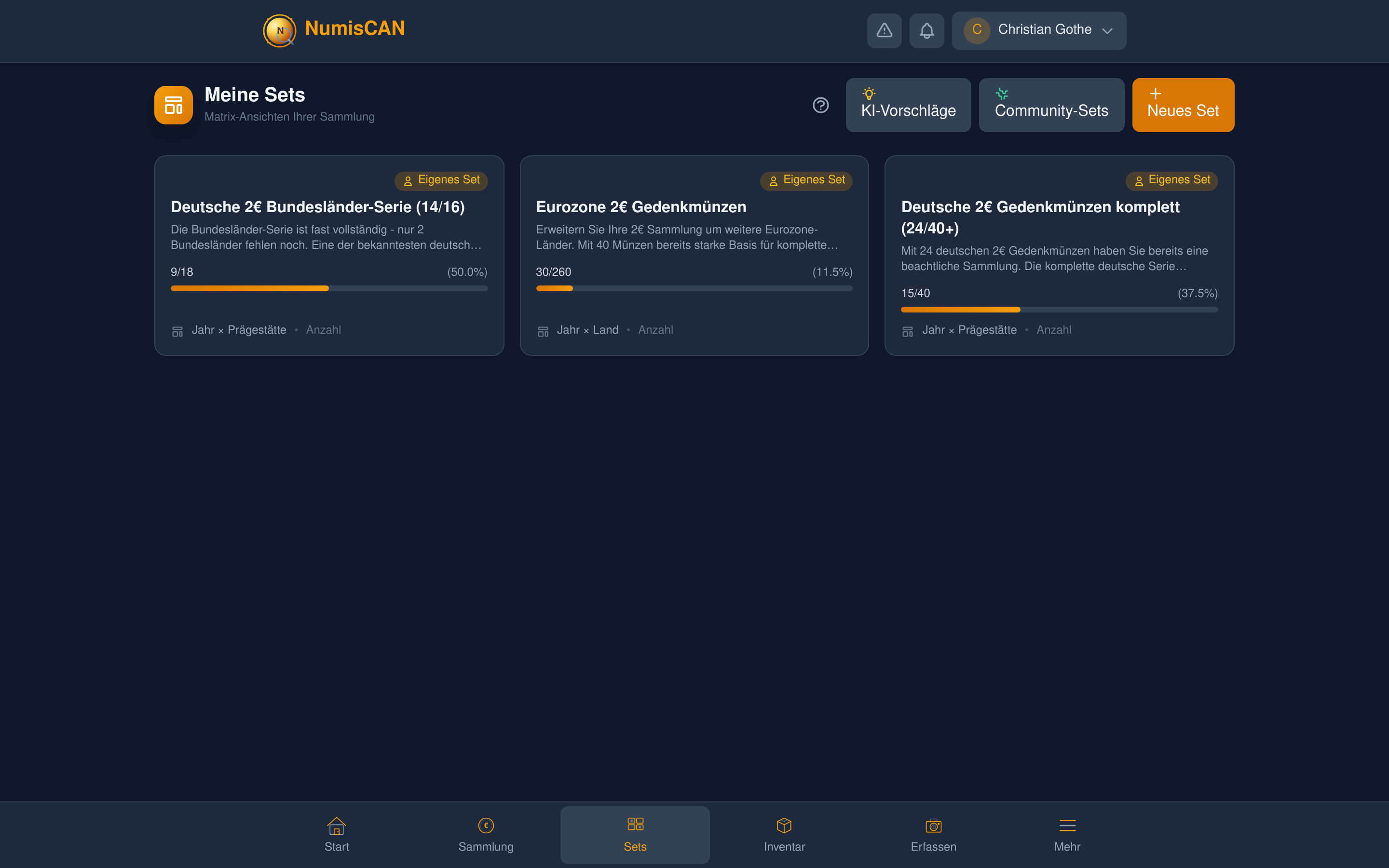Image resolution: width=1389 pixels, height=868 pixels.
Task: Click the NumisCAN coin logo
Action: pyautogui.click(x=280, y=30)
